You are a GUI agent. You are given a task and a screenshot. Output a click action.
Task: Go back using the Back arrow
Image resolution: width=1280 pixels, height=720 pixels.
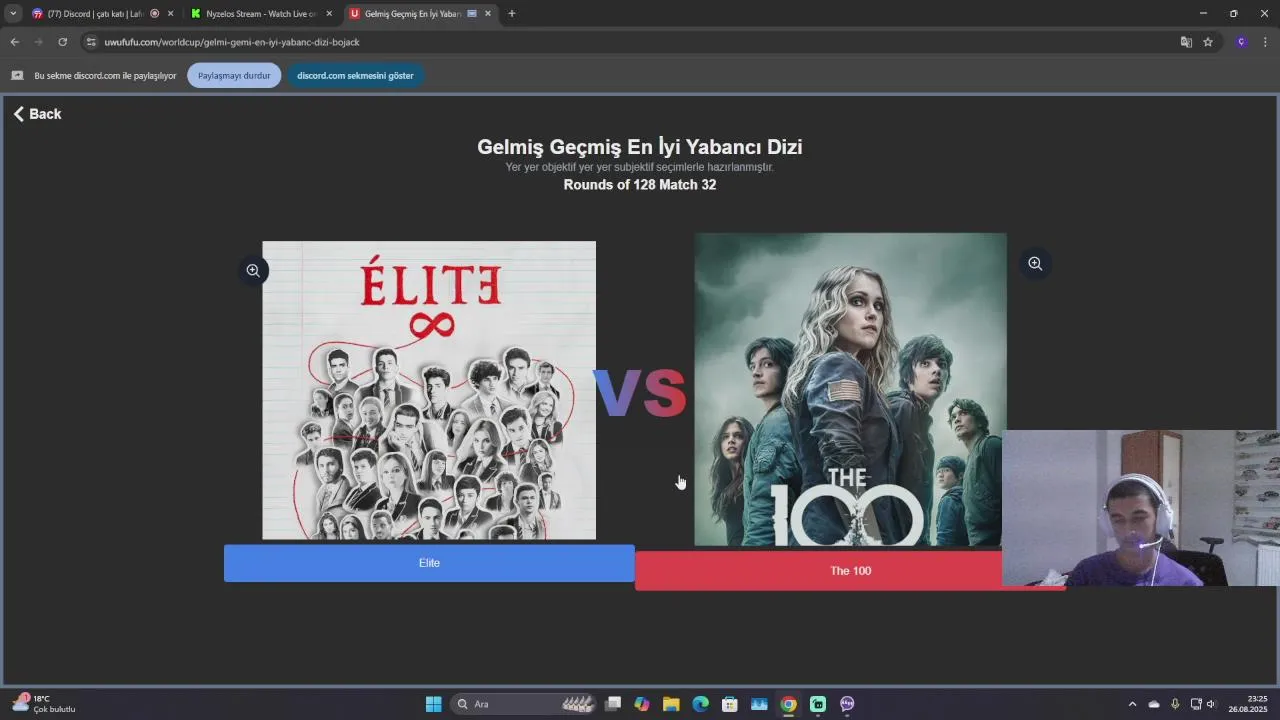click(x=37, y=114)
